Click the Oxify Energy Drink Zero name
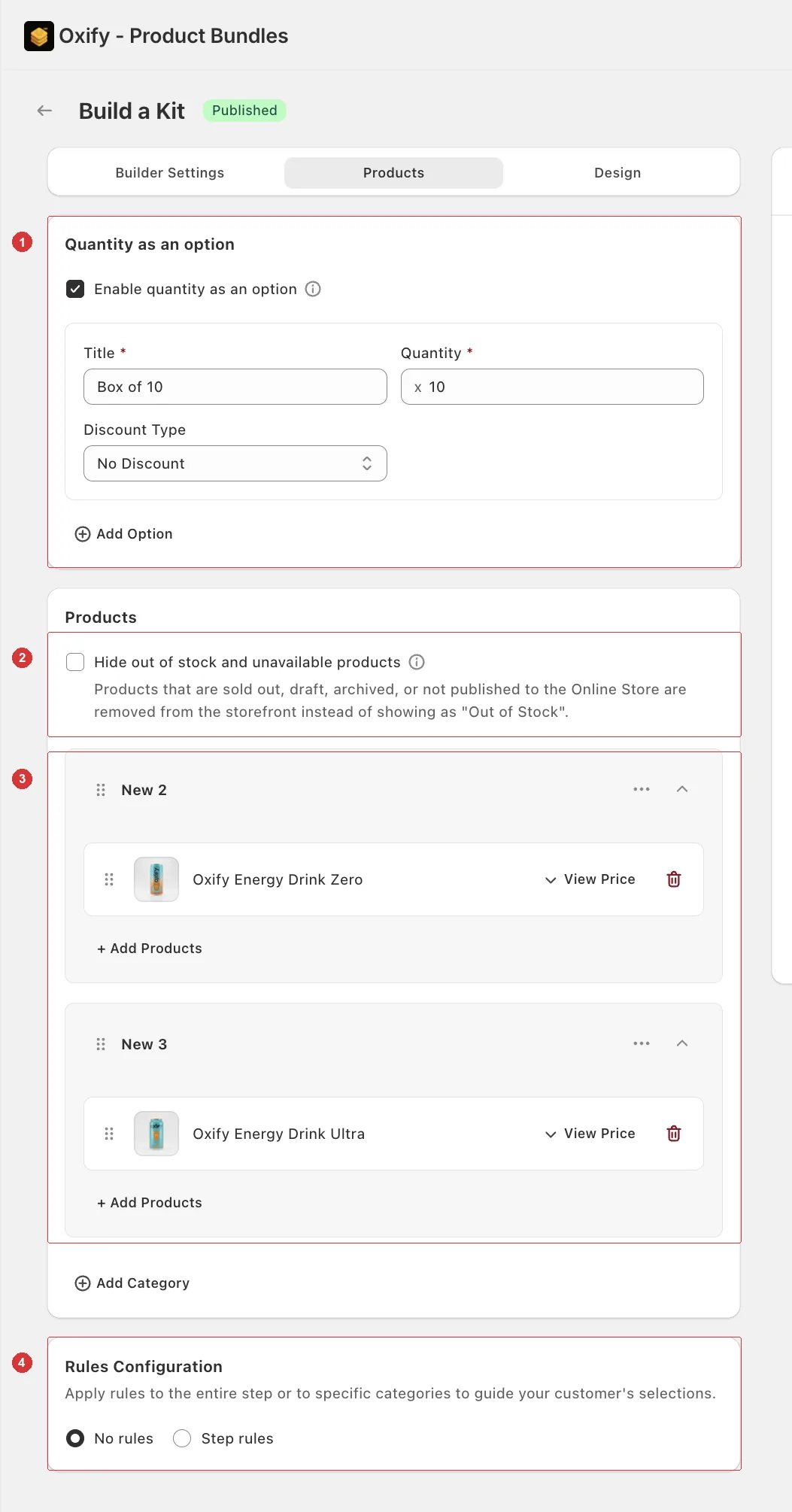 (x=278, y=879)
